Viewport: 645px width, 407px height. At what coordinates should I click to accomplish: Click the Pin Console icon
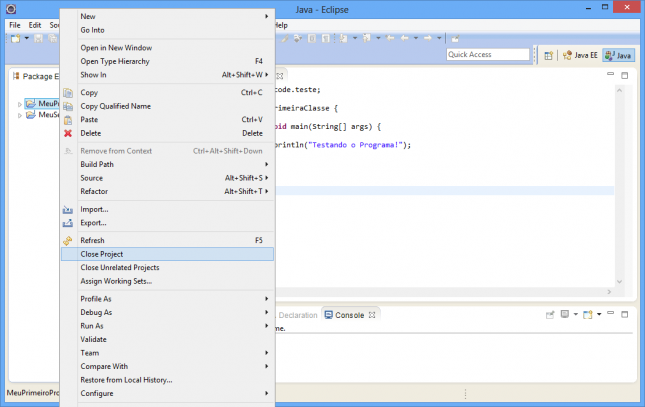coord(550,315)
